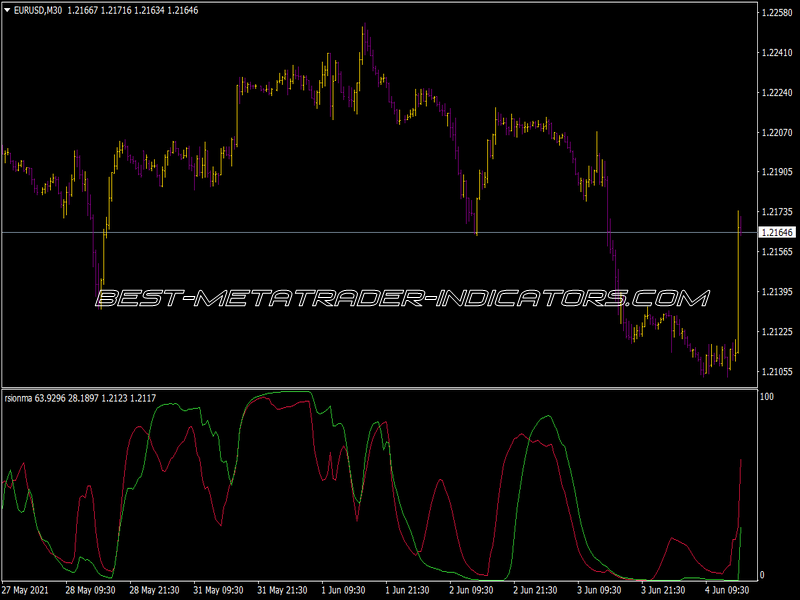Click the 2 Jun 09:30 time label
Screen dimensions: 800x600
[471, 590]
